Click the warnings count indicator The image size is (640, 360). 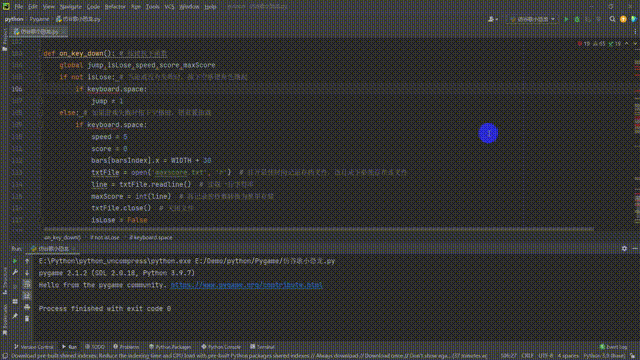[599, 44]
